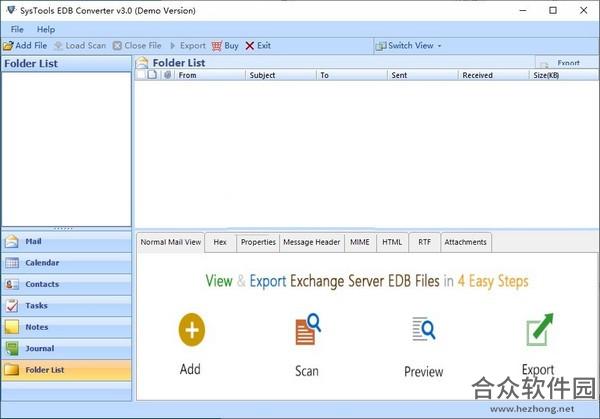Open the Help menu
Viewport: 600px width, 419px height.
click(x=46, y=29)
